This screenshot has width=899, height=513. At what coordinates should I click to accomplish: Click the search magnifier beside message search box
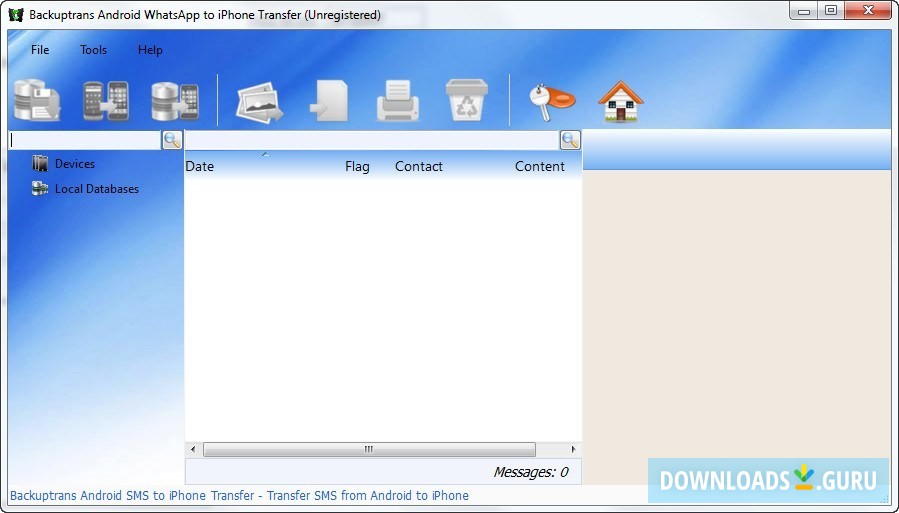coord(570,140)
